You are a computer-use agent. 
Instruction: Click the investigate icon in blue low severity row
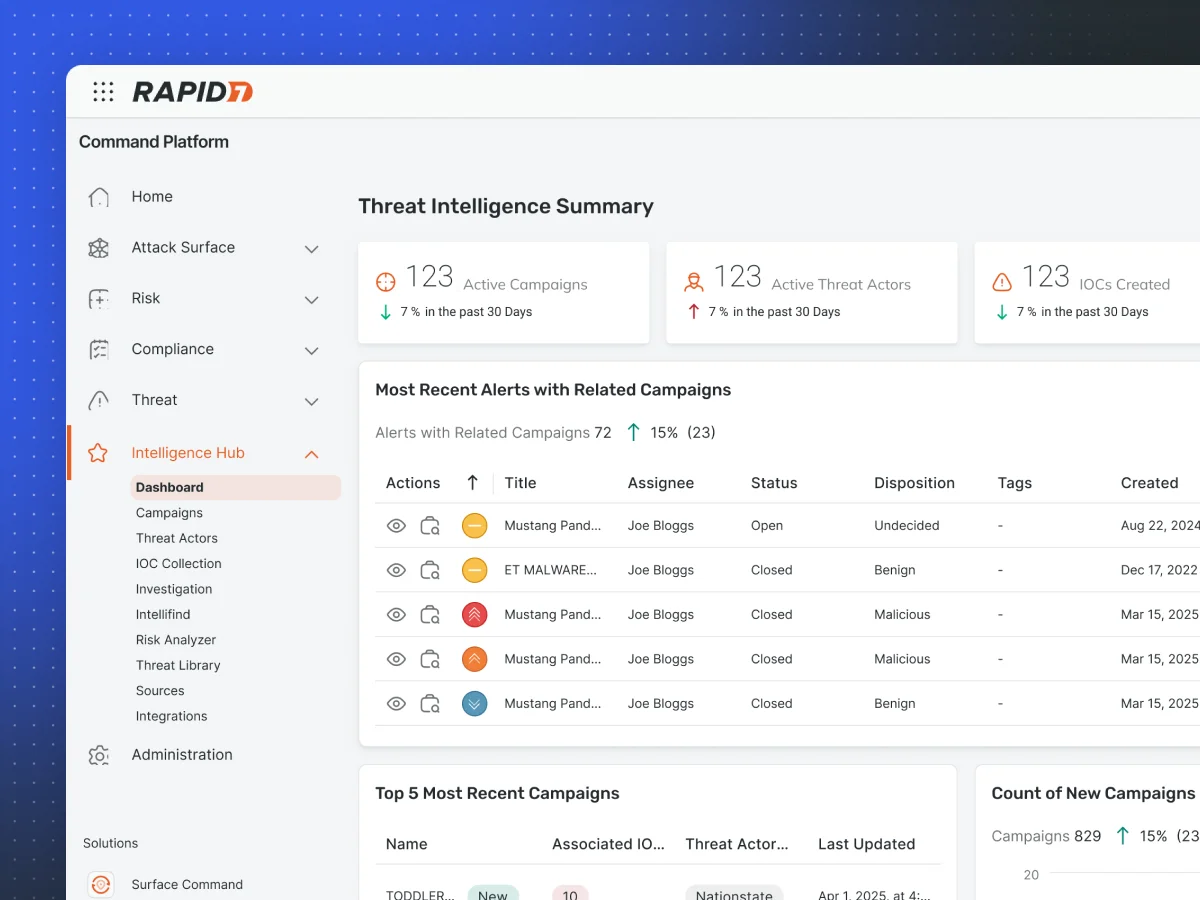(430, 704)
